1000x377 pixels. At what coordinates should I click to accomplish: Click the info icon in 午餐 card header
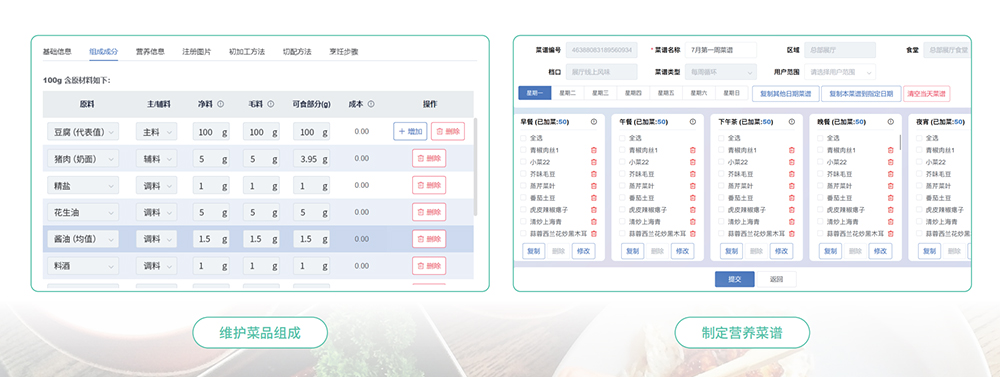(693, 121)
